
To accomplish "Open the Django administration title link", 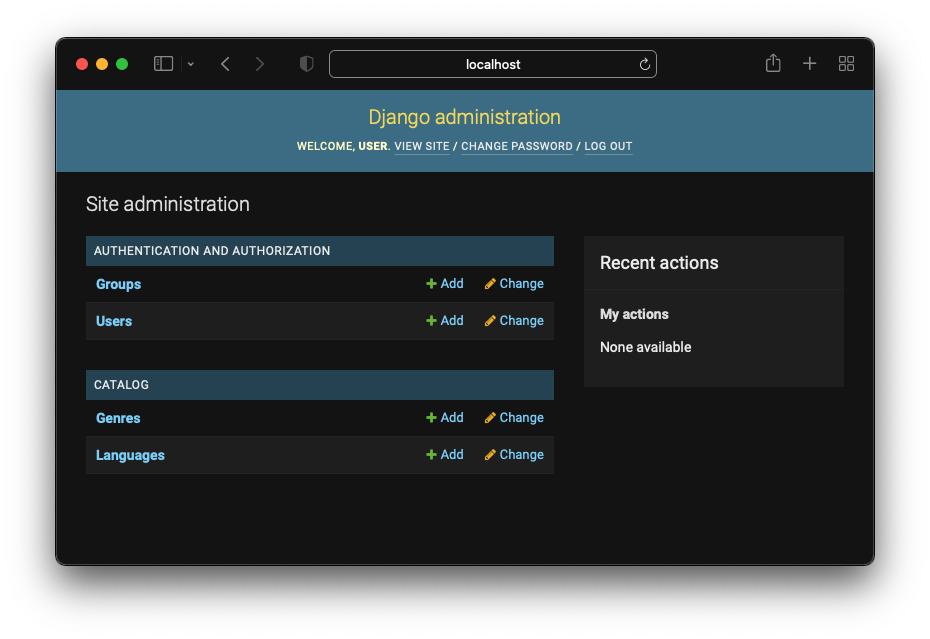I will point(464,117).
